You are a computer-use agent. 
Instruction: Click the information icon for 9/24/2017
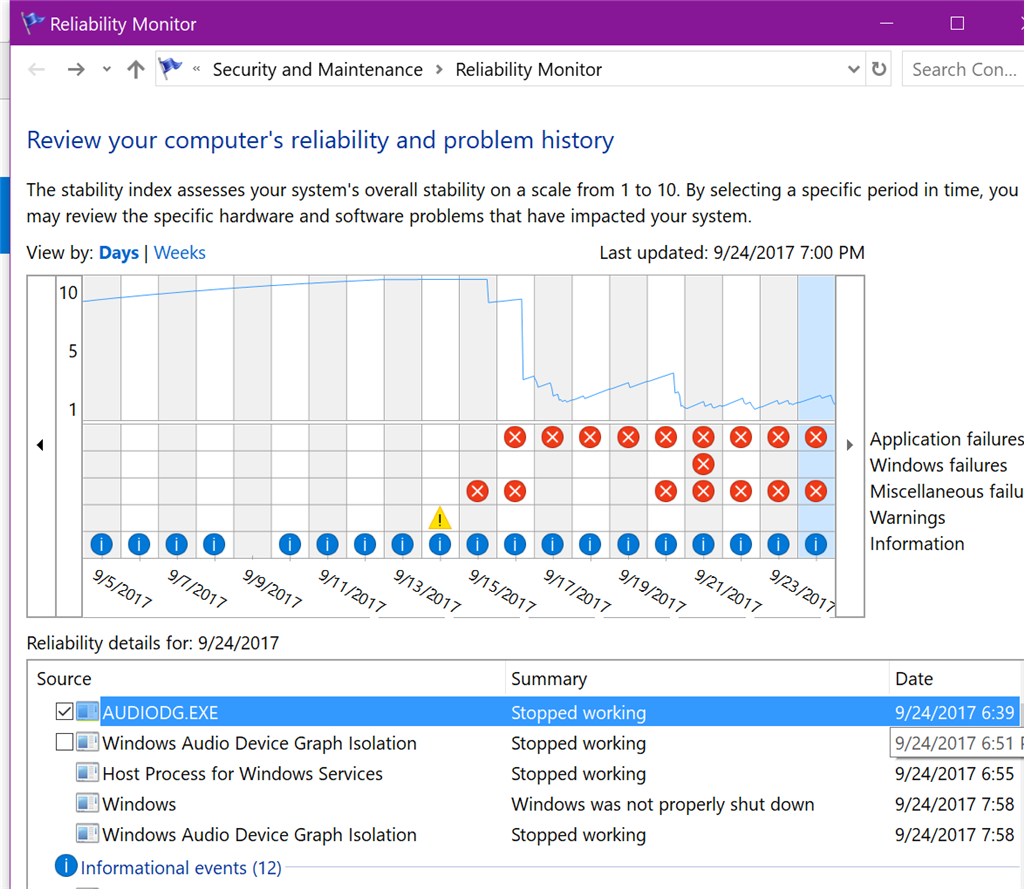click(x=816, y=544)
